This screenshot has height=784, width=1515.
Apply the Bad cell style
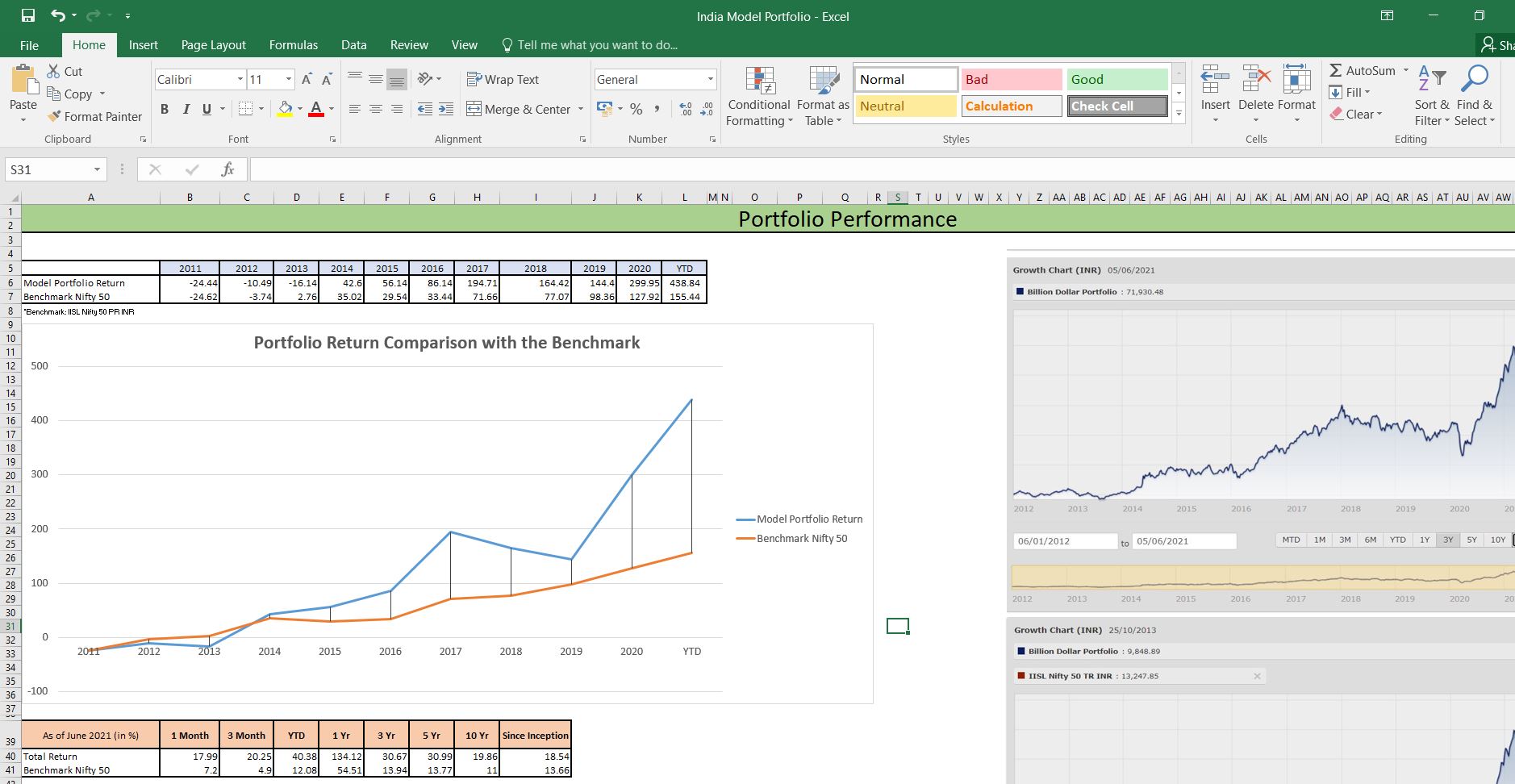pos(1011,79)
